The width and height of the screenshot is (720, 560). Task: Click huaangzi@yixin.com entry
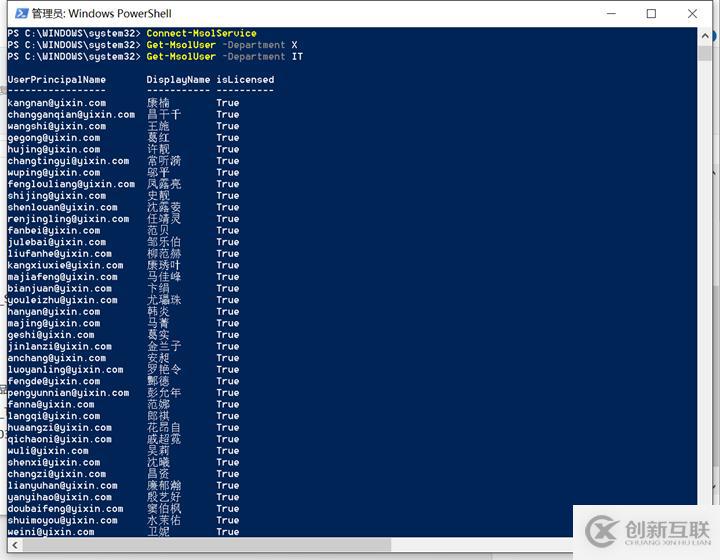point(60,428)
